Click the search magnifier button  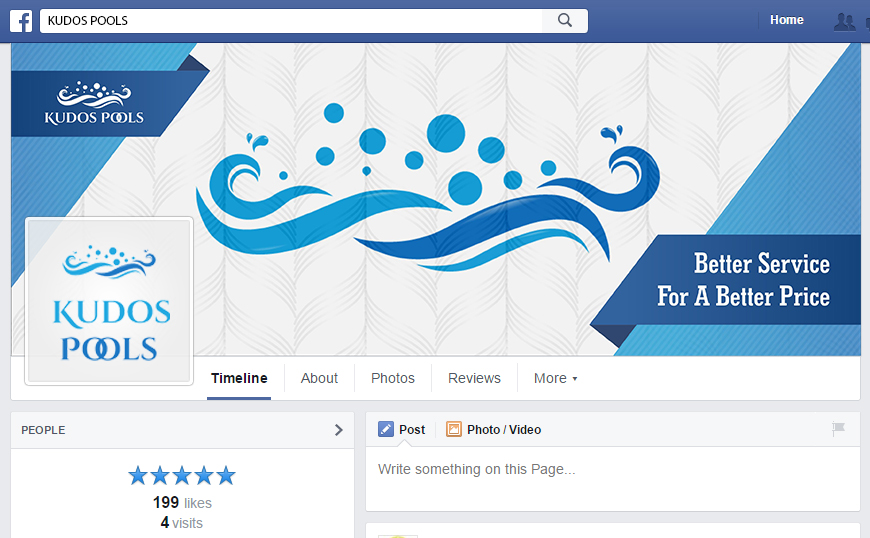565,21
